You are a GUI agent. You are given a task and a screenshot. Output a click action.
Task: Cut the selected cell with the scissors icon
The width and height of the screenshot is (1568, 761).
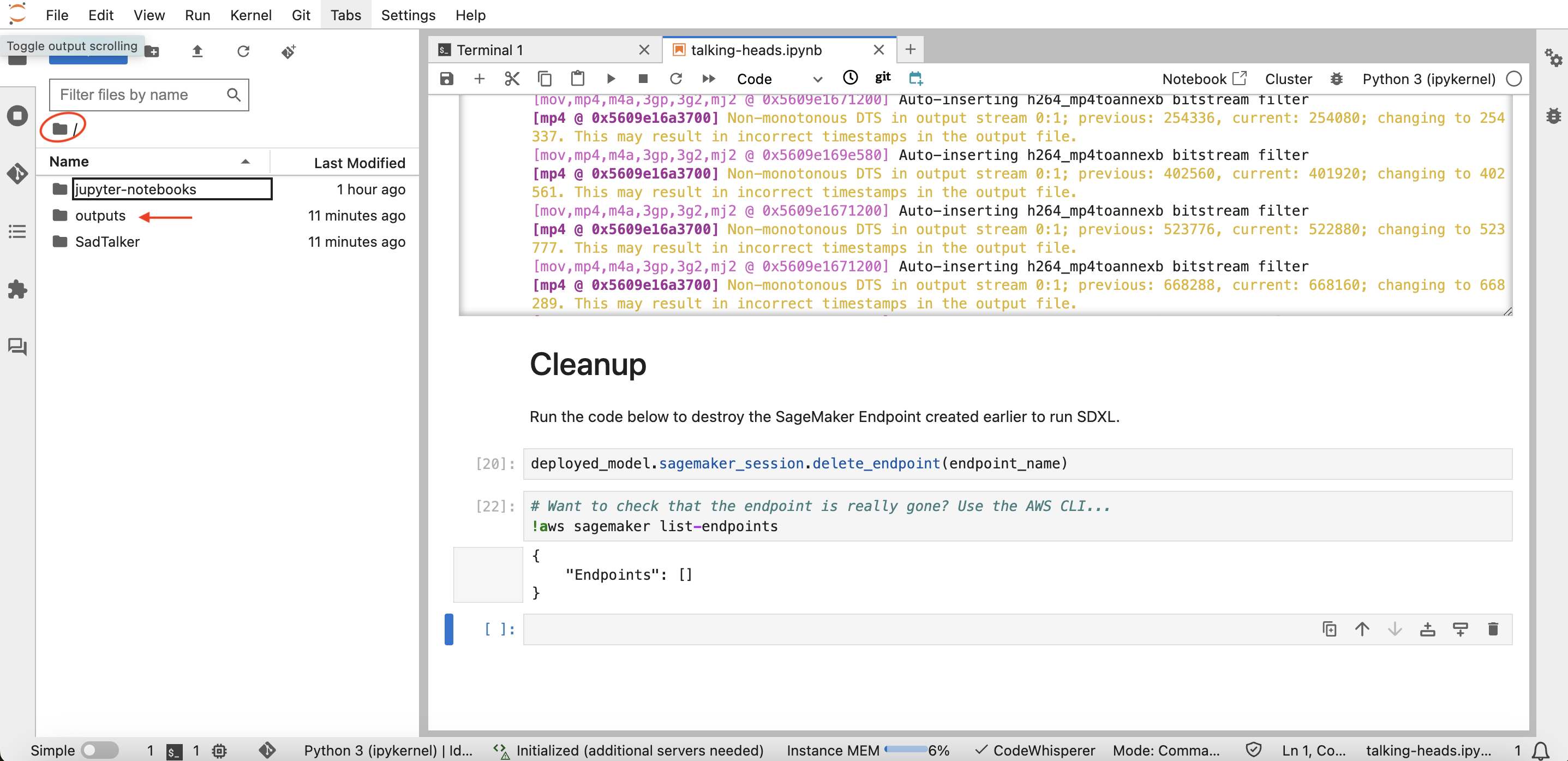tap(512, 79)
